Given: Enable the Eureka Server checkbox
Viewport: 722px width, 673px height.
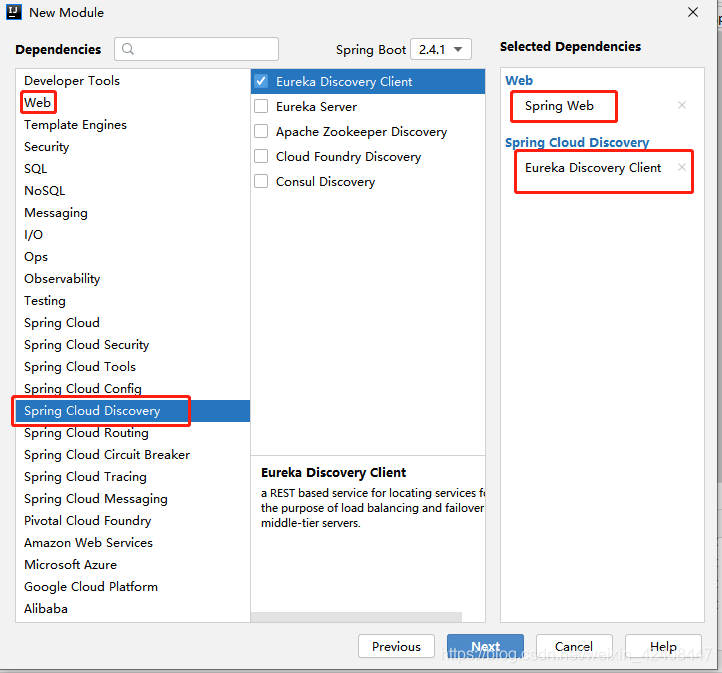Looking at the screenshot, I should tap(261, 106).
